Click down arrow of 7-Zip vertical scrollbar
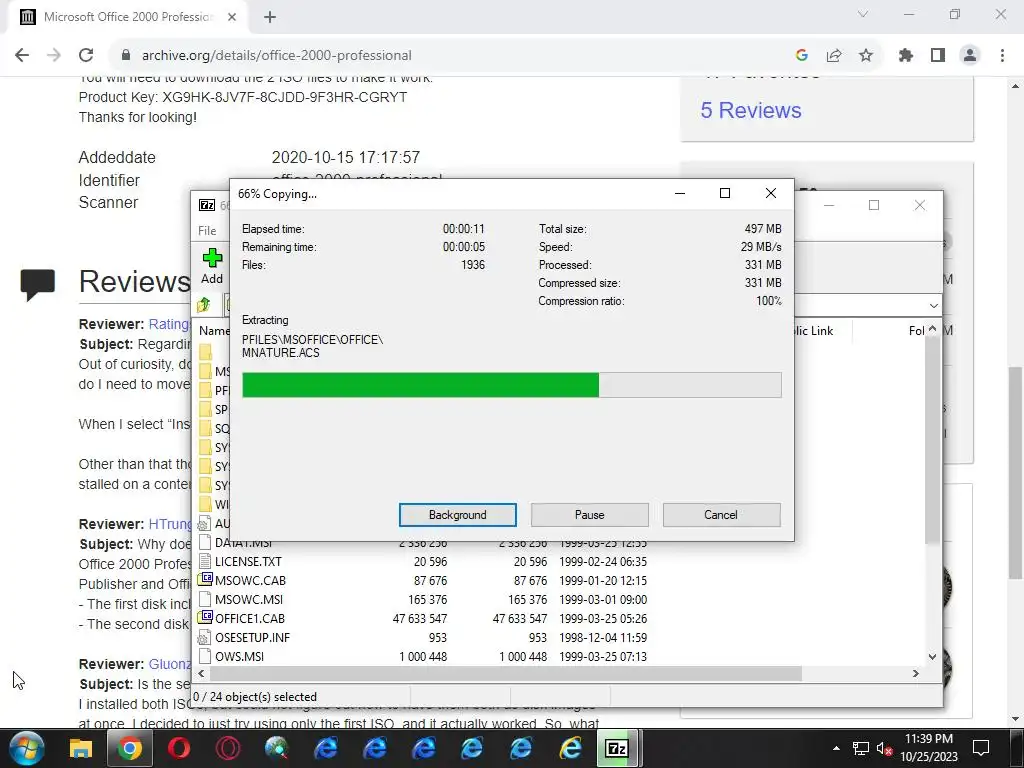This screenshot has height=768, width=1024. pyautogui.click(x=933, y=657)
